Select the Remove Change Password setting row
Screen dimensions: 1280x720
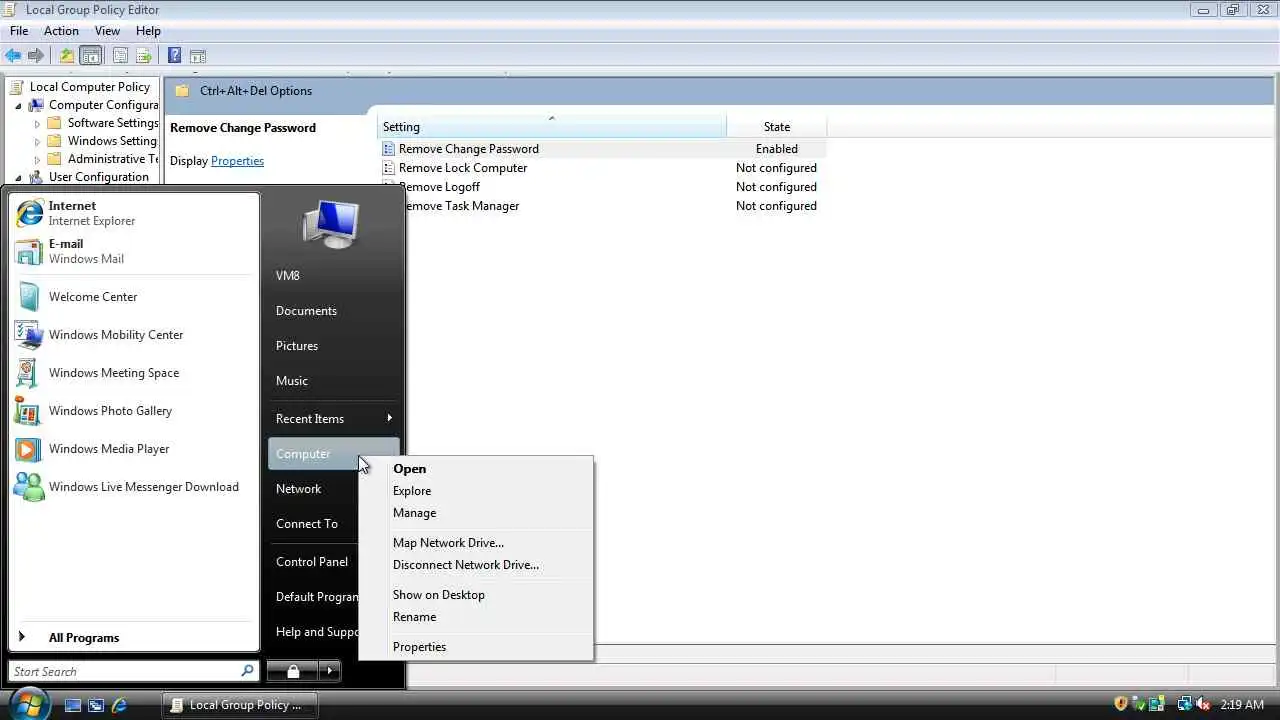click(x=602, y=149)
